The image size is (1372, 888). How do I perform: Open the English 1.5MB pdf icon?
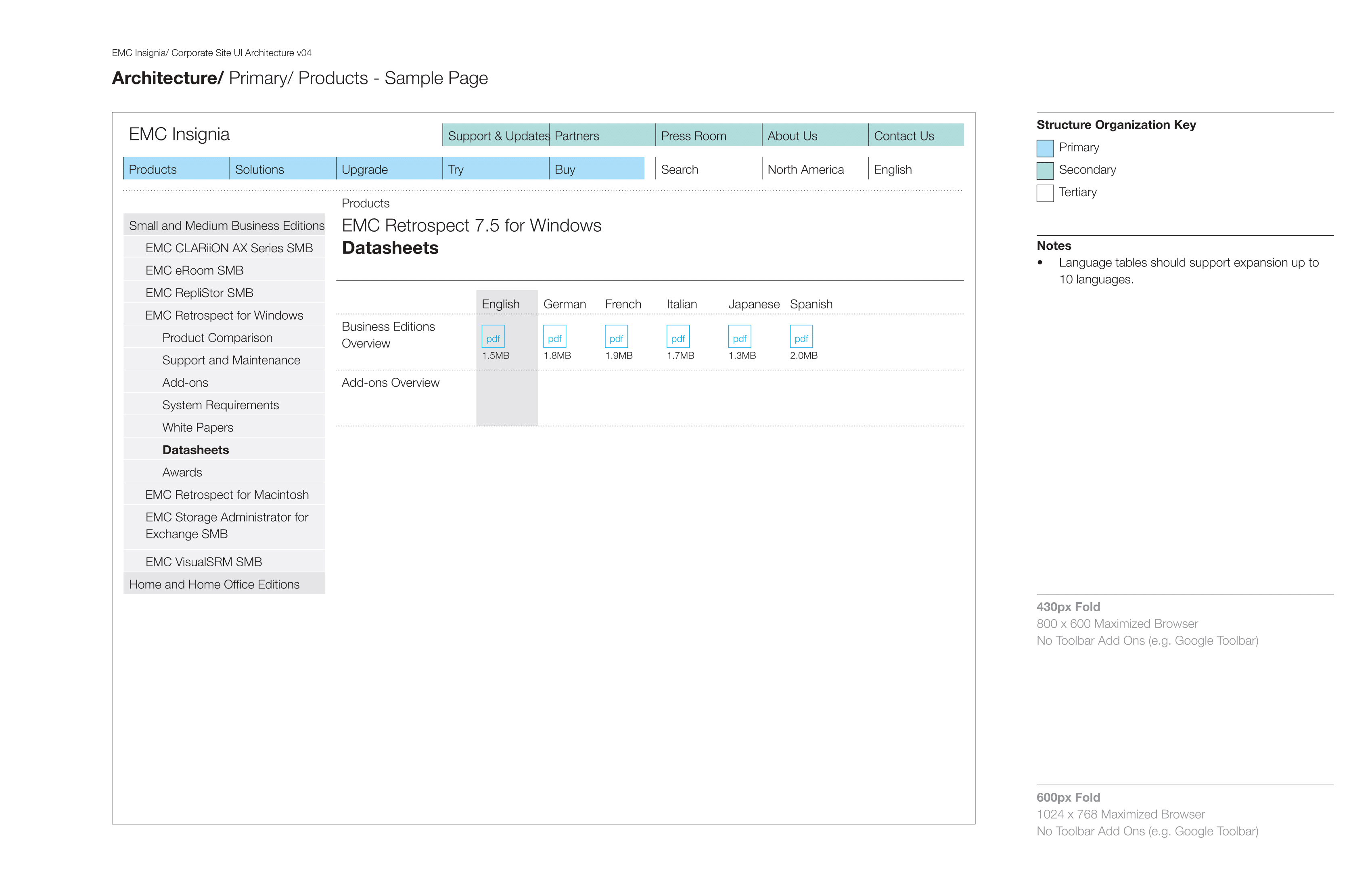click(x=493, y=336)
